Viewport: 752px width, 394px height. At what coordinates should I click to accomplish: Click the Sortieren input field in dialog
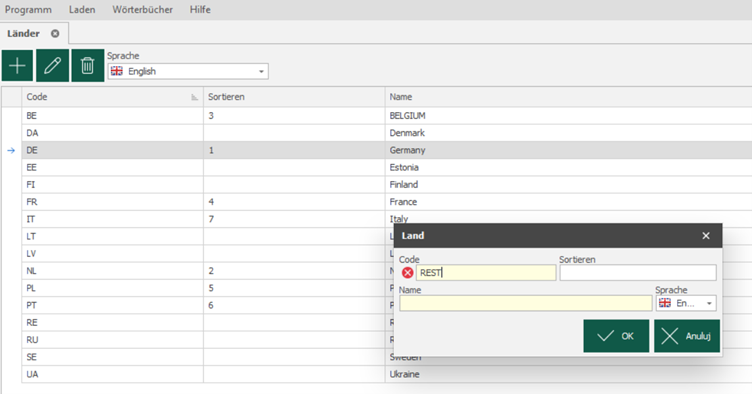tap(638, 273)
